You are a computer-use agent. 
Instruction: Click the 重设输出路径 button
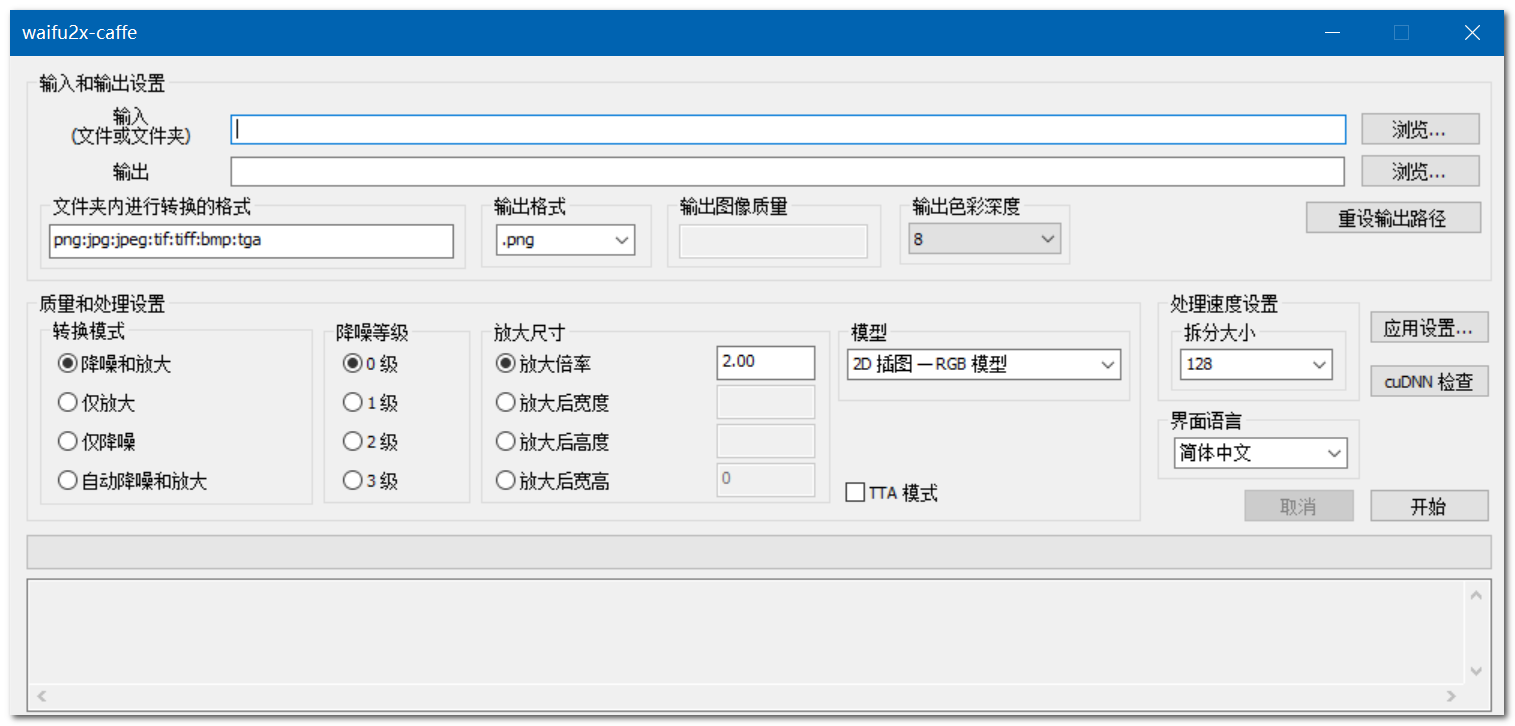(x=1393, y=217)
